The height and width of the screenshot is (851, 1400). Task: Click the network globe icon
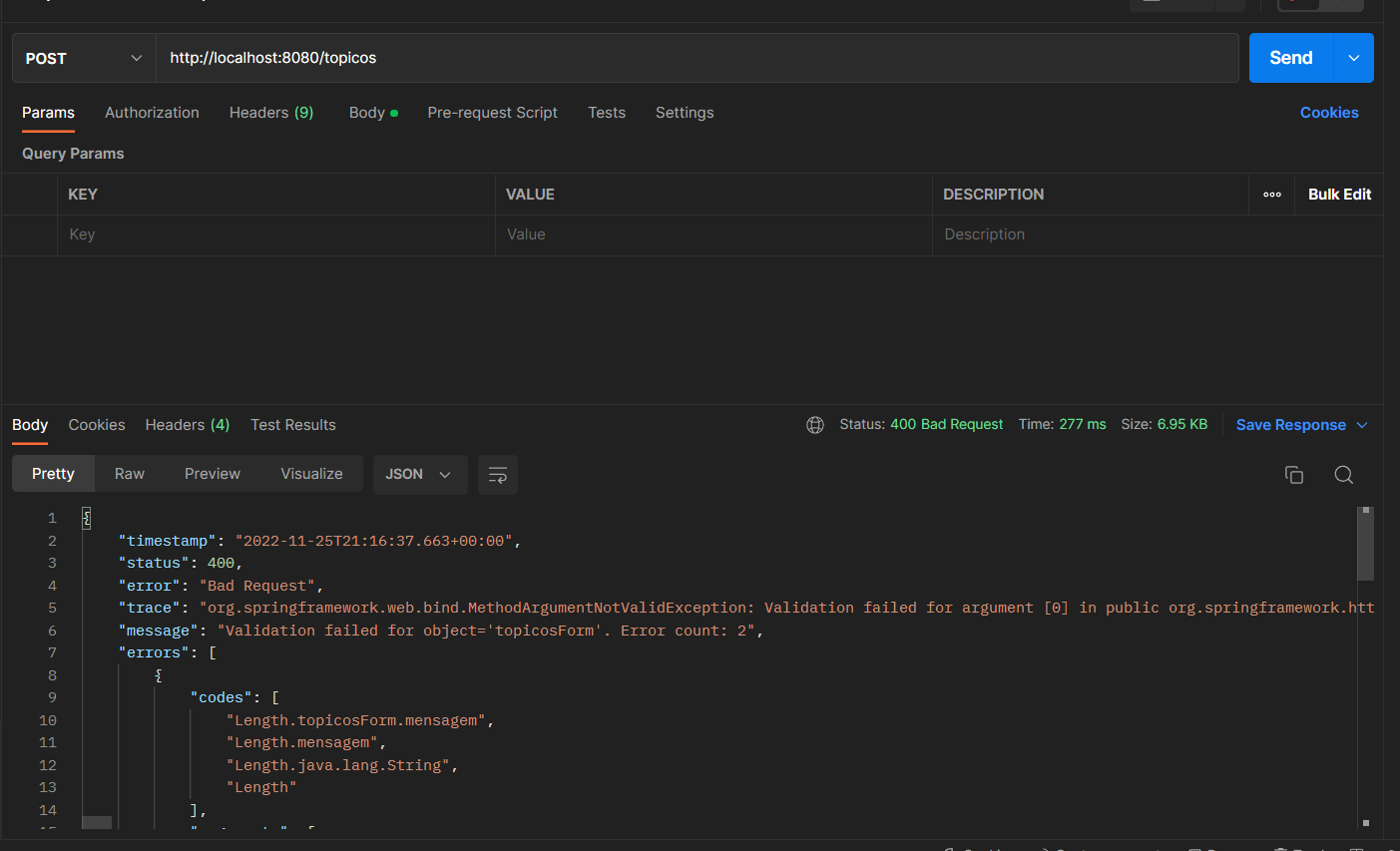point(815,425)
